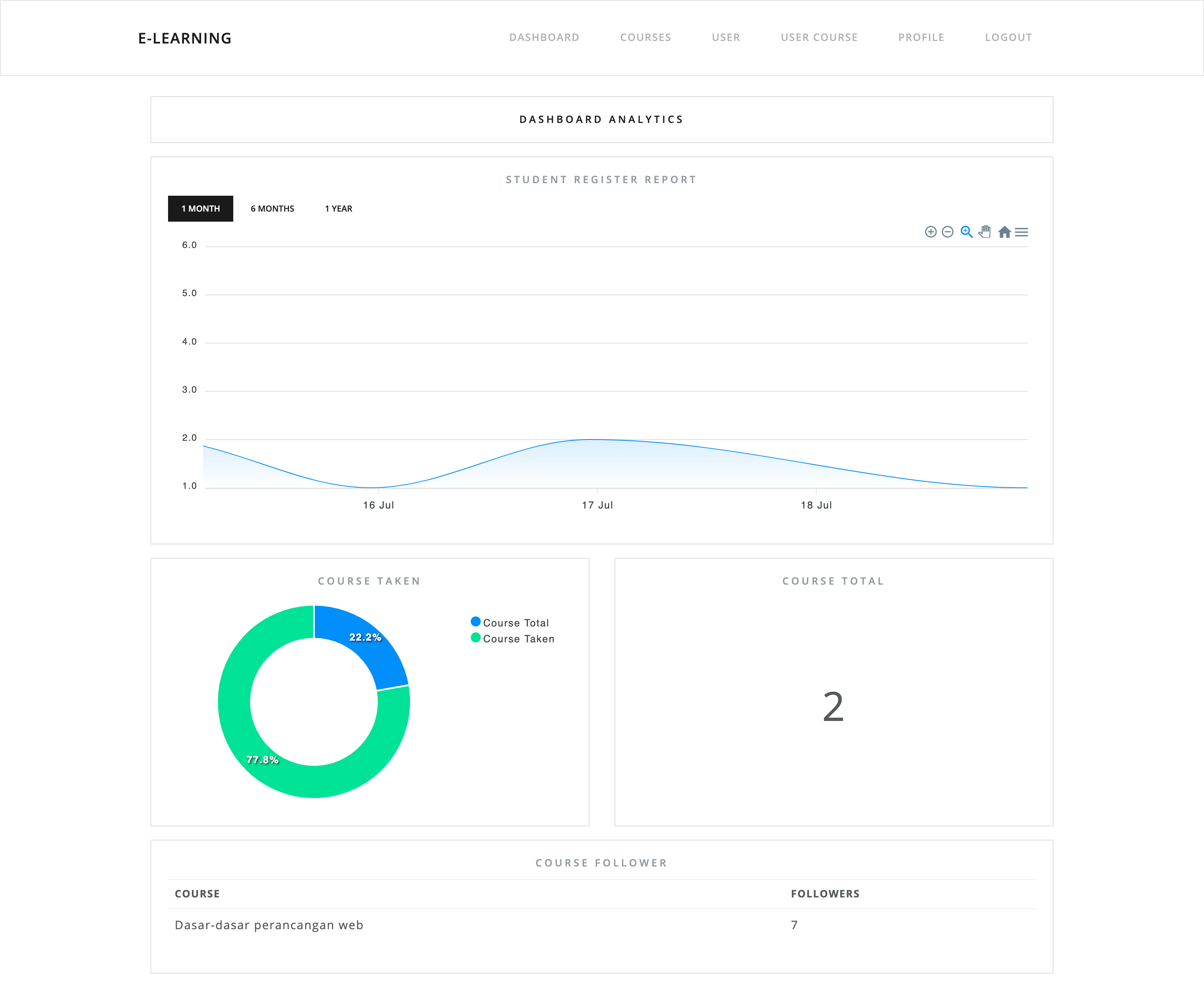
Task: Toggle Course Taken legend marker
Action: tap(475, 638)
